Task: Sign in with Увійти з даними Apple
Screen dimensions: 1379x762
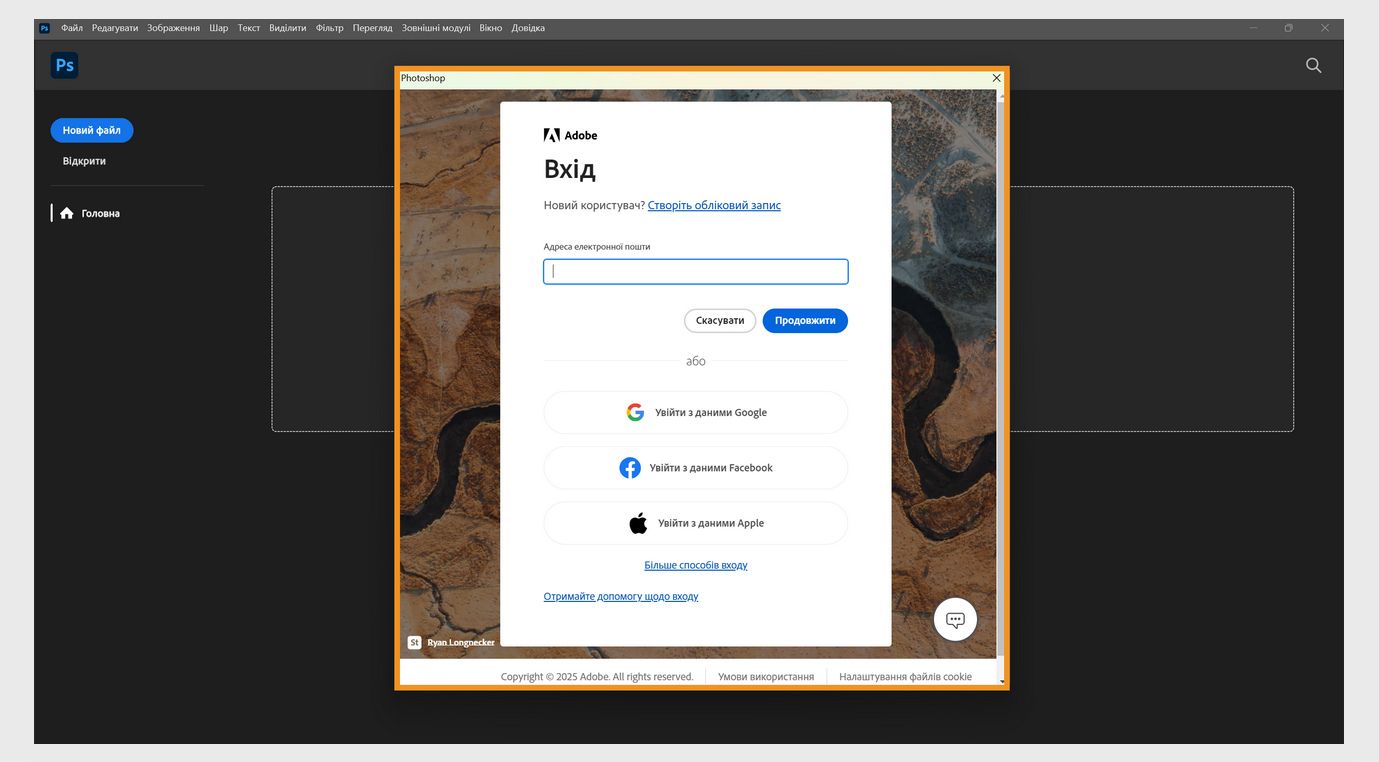Action: [696, 523]
